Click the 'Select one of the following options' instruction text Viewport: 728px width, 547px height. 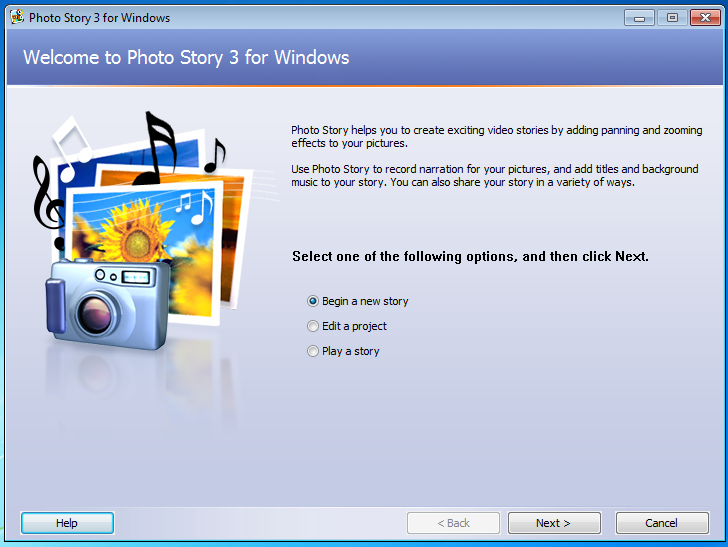[x=470, y=256]
